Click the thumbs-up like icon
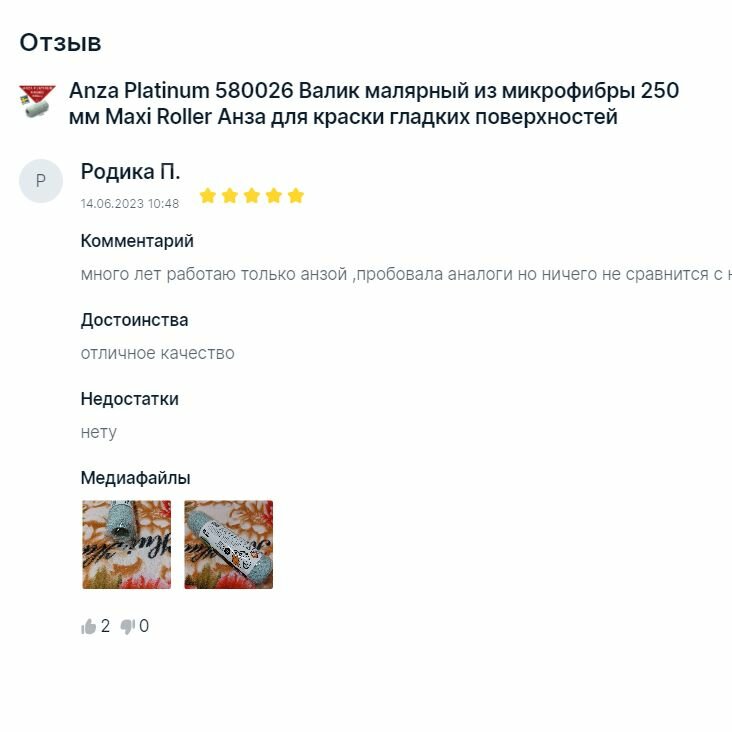 88,626
